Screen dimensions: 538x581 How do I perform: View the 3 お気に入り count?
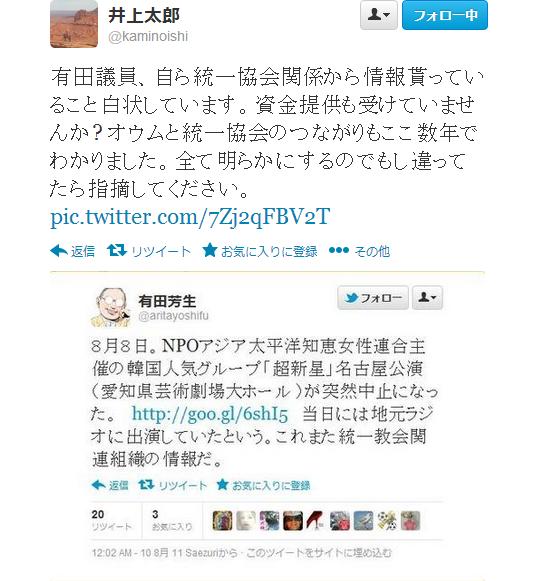point(172,520)
